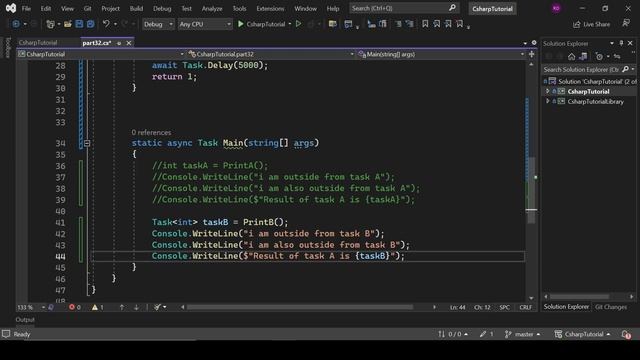Click the editor horizontal scrollbar
This screenshot has width=640, height=360.
300,307
